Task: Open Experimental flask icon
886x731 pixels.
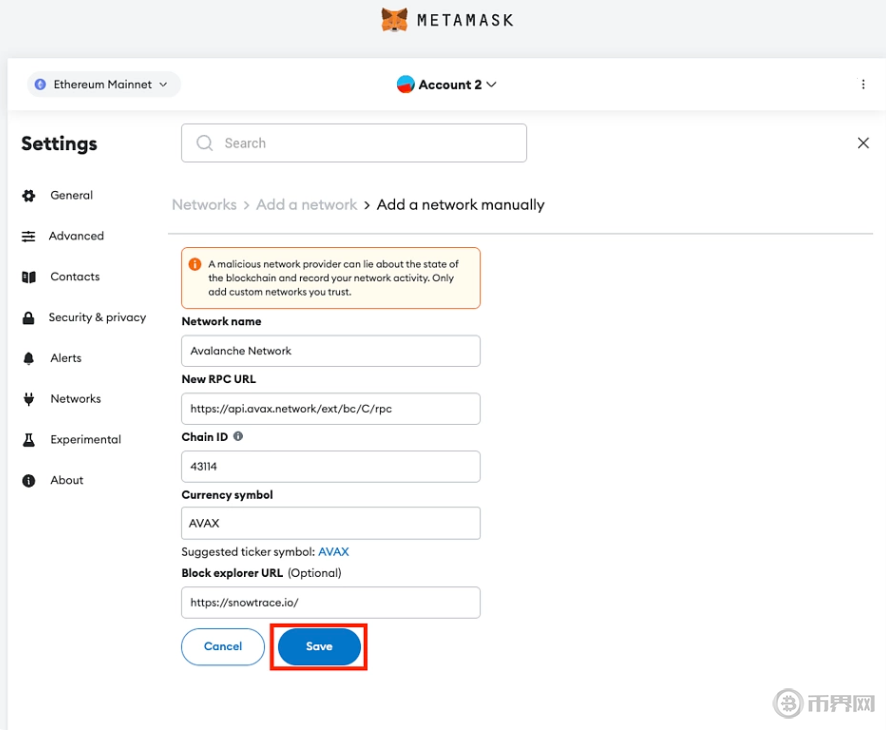Action: [29, 440]
